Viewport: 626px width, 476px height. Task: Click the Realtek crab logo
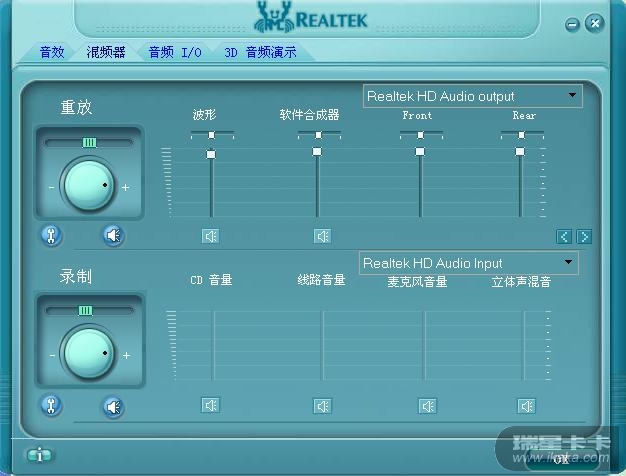click(274, 17)
